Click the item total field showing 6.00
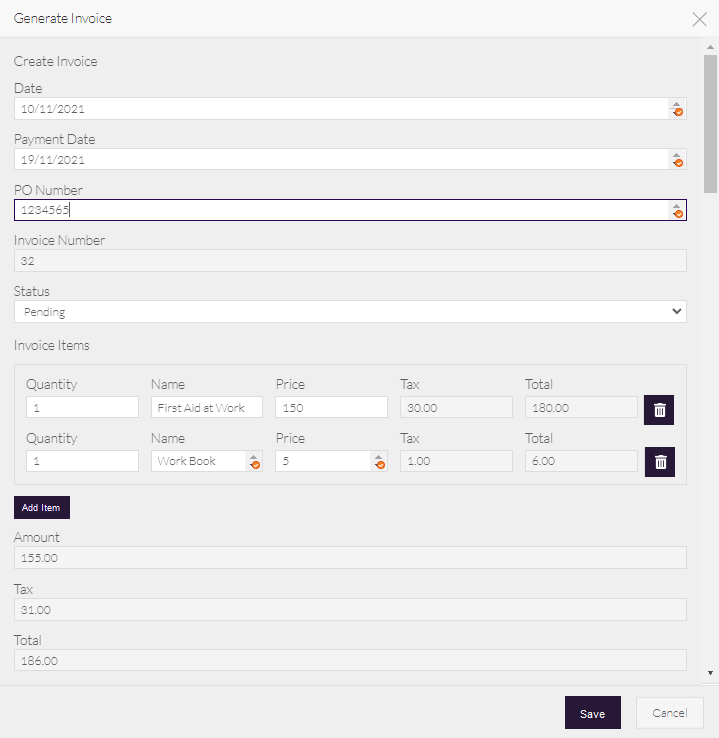This screenshot has width=719, height=738. (x=581, y=461)
